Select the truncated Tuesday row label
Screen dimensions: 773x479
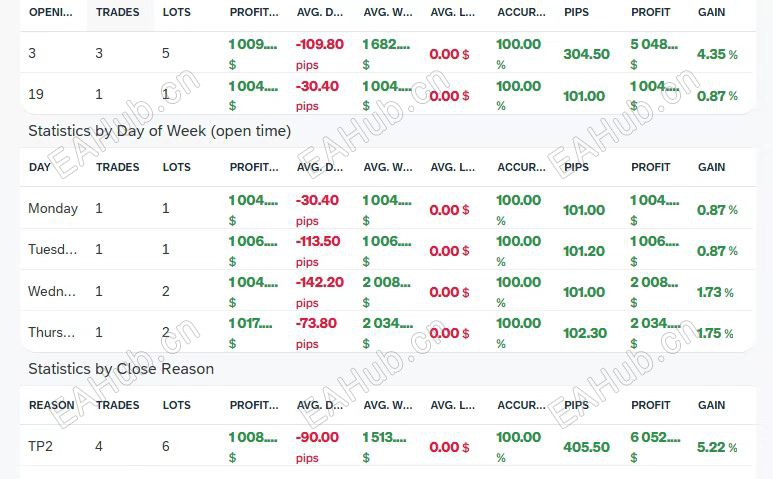click(52, 250)
